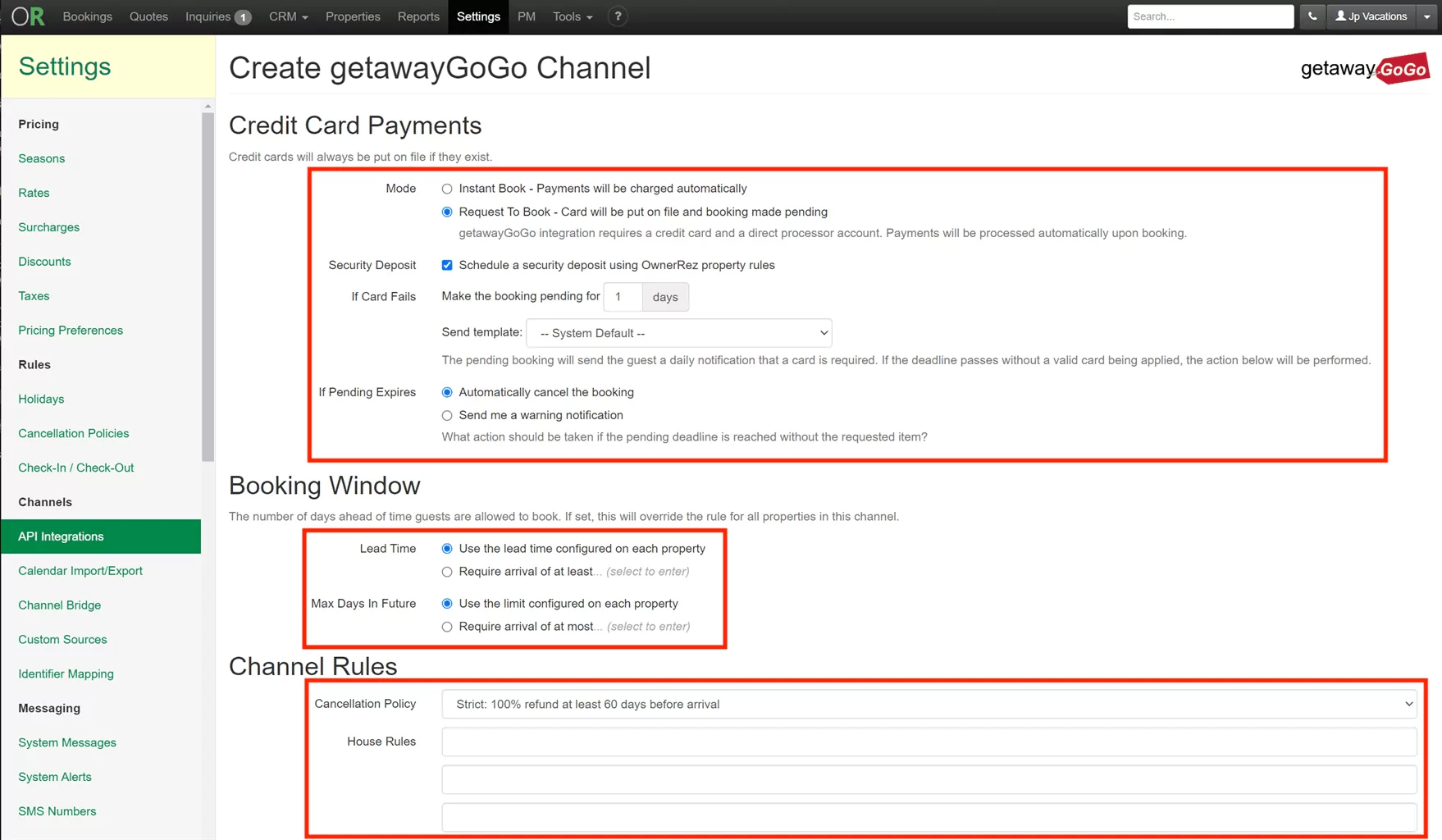Choose Send me a warning notification
Viewport: 1442px width, 840px height.
click(447, 415)
